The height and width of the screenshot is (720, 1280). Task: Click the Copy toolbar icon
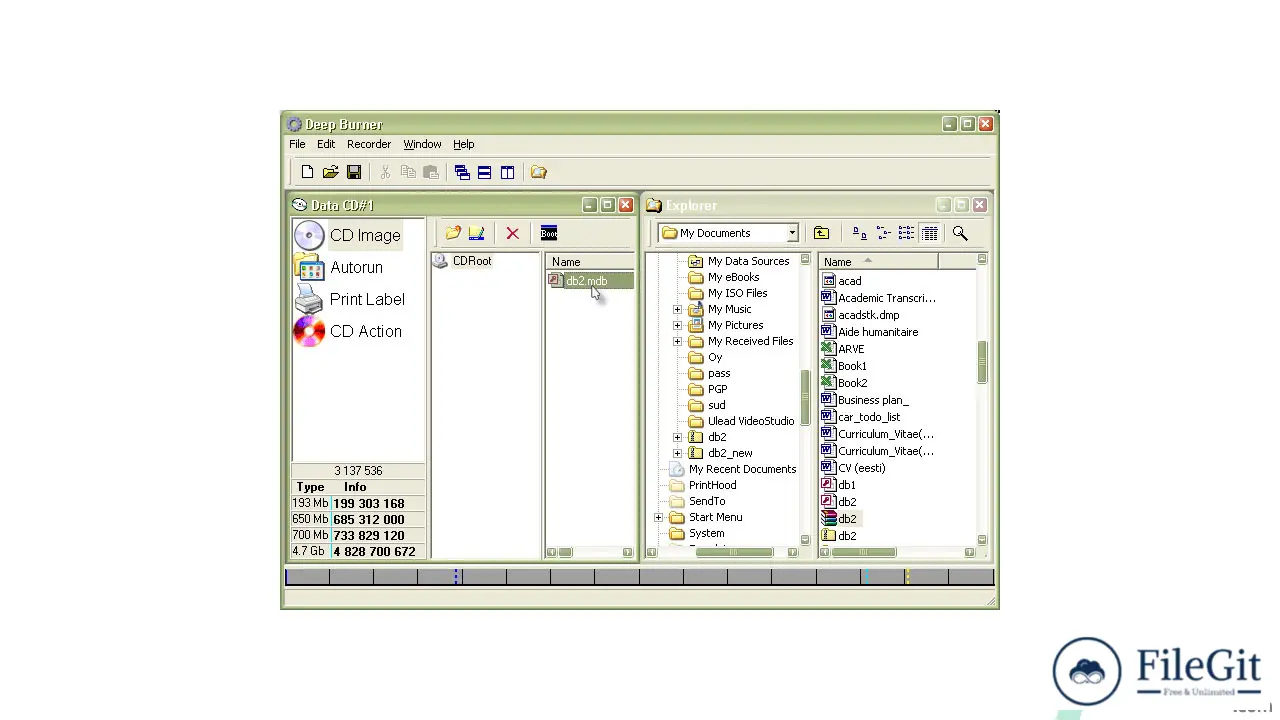408,172
